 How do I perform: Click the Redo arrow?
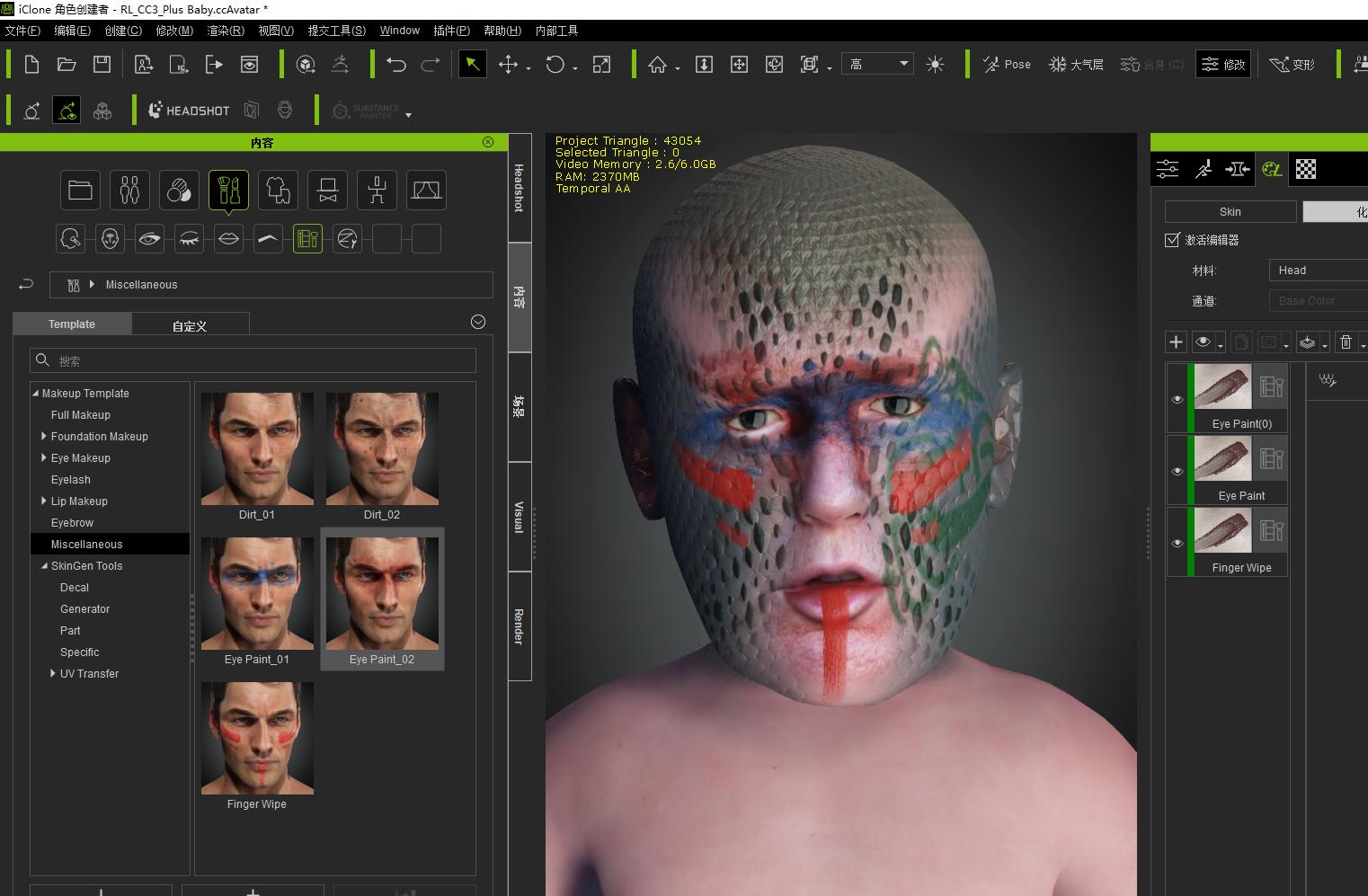pos(431,64)
